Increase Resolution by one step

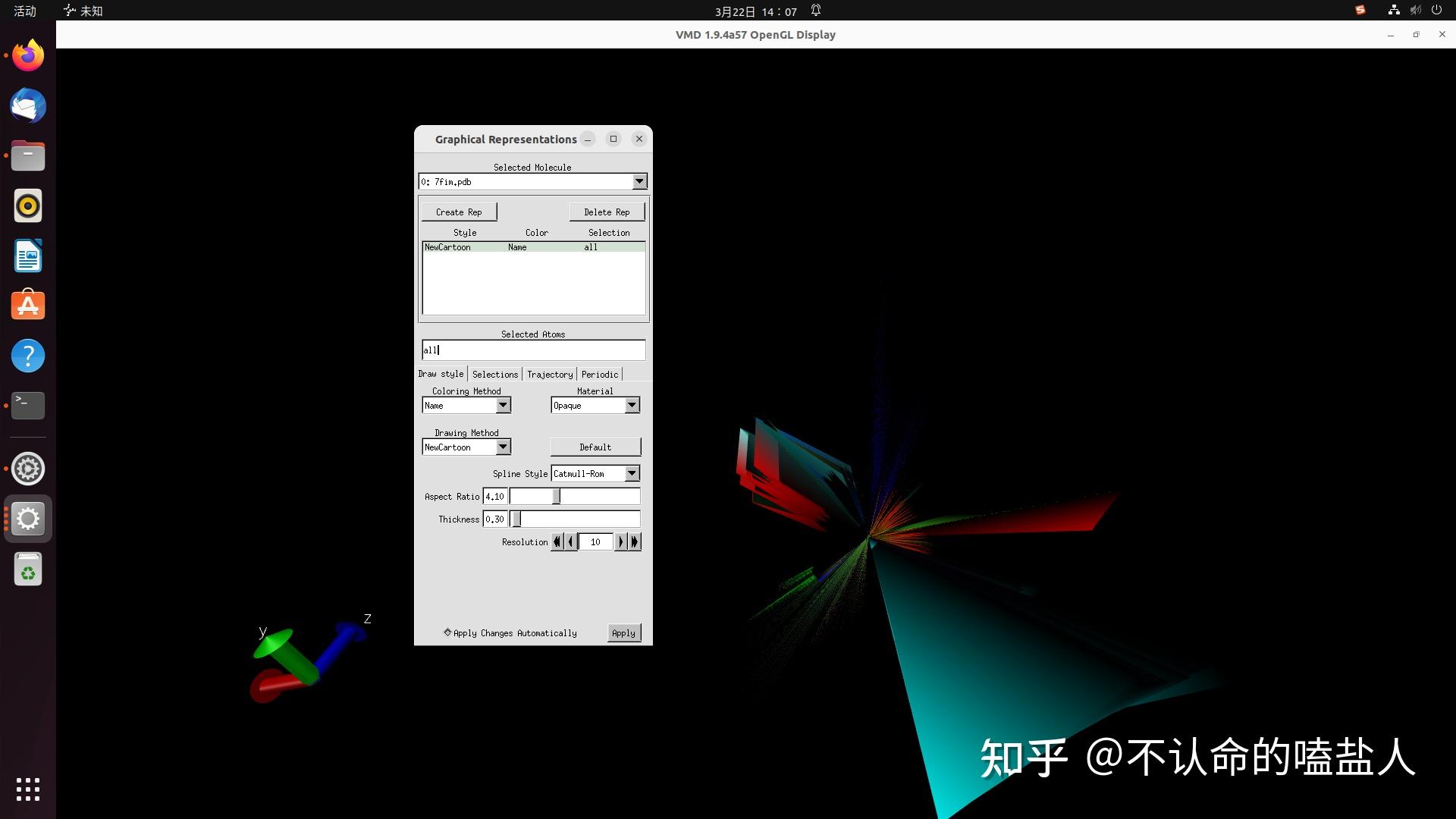pyautogui.click(x=620, y=541)
